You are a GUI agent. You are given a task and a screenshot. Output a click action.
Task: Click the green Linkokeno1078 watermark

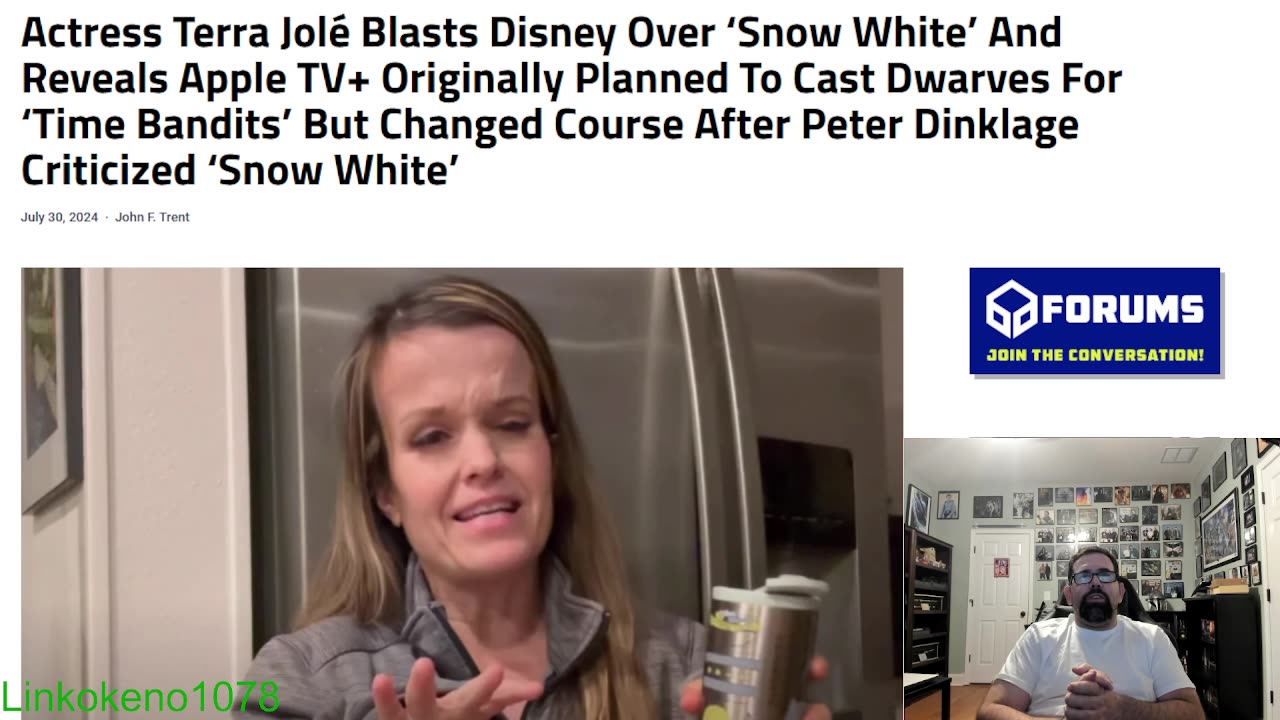tap(140, 697)
